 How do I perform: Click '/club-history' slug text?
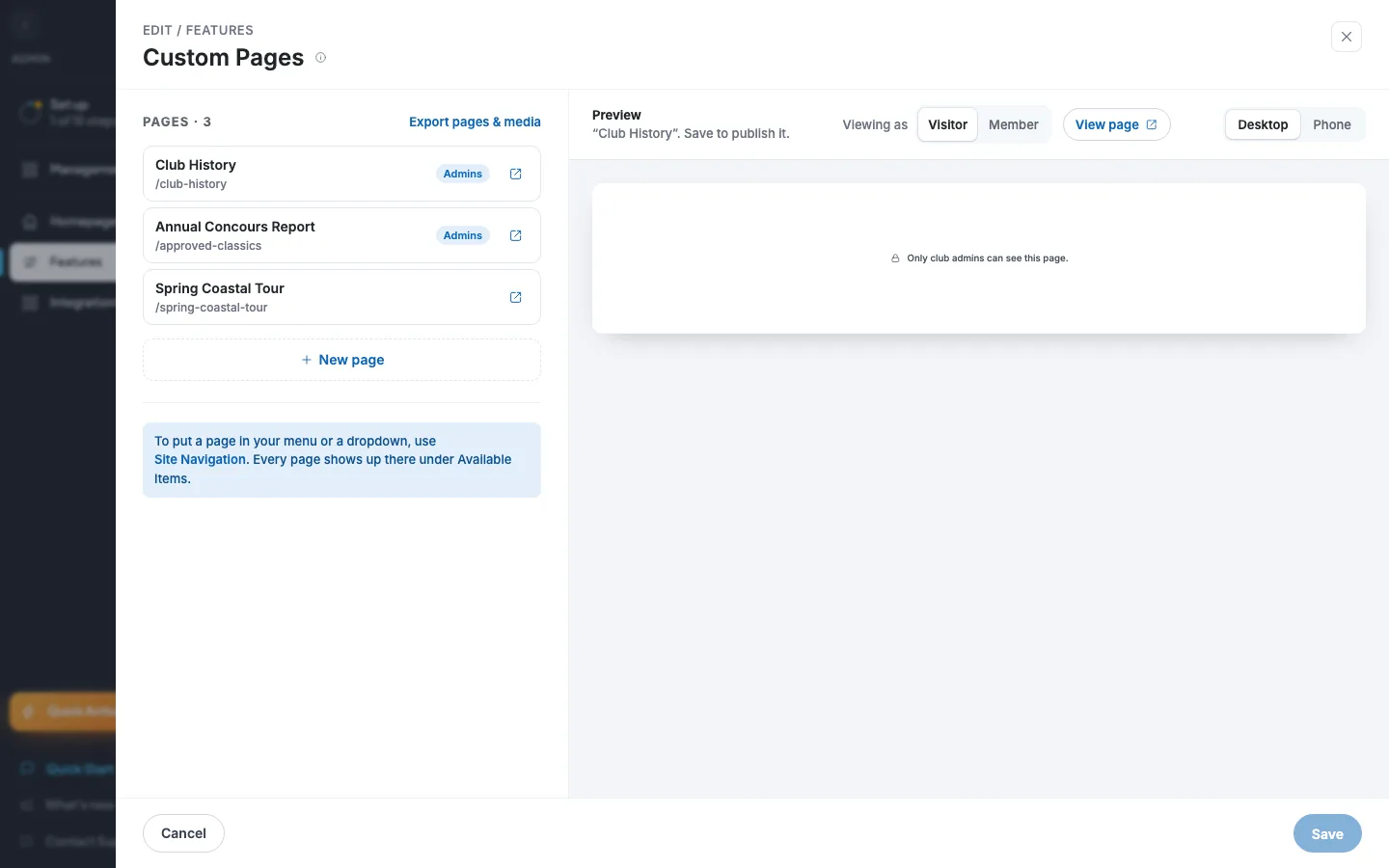191,184
